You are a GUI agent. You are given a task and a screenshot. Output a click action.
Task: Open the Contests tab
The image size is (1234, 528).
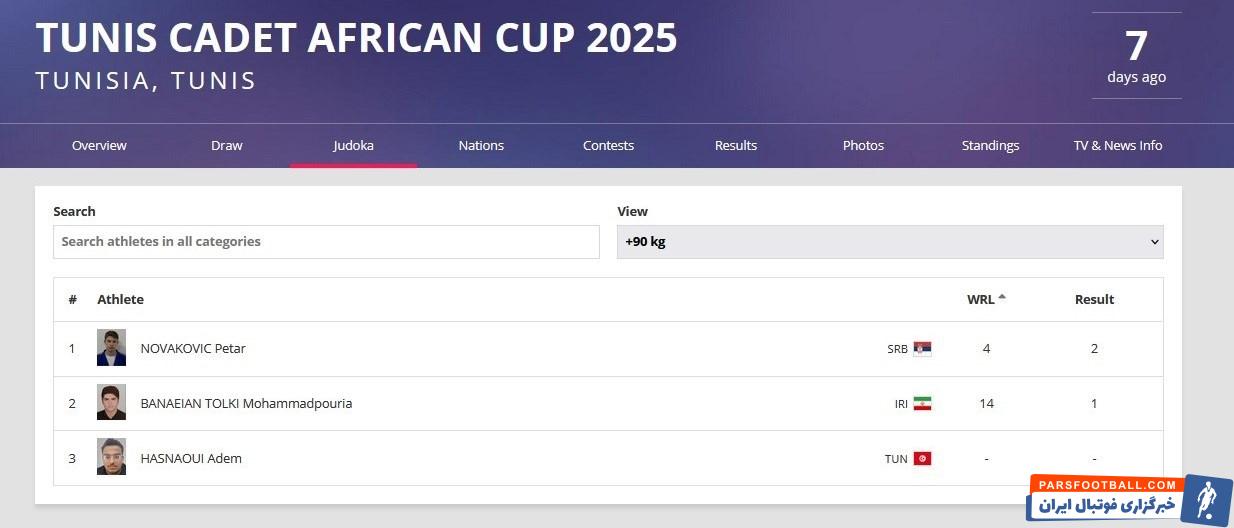[x=608, y=146]
